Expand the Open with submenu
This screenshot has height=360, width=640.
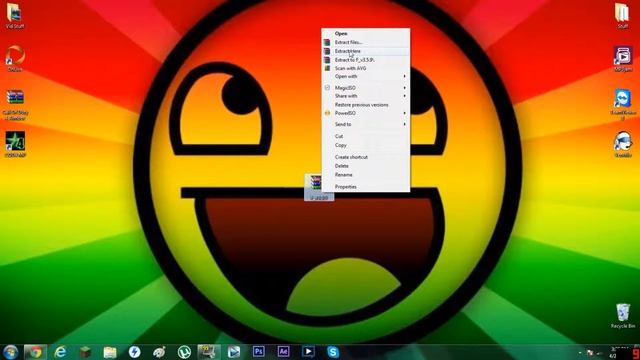pyautogui.click(x=365, y=76)
